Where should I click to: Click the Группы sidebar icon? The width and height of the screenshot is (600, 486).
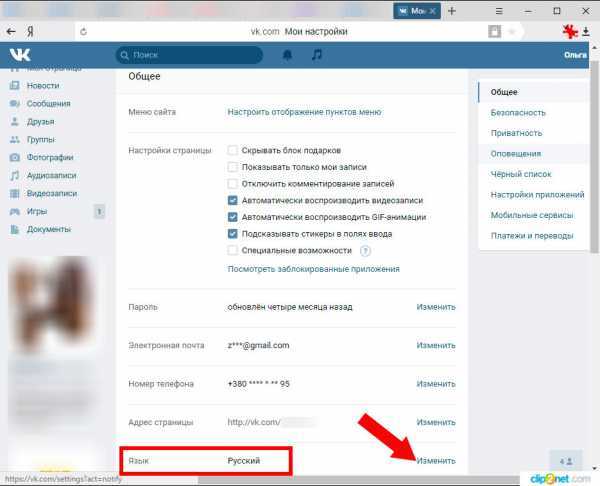pos(15,140)
